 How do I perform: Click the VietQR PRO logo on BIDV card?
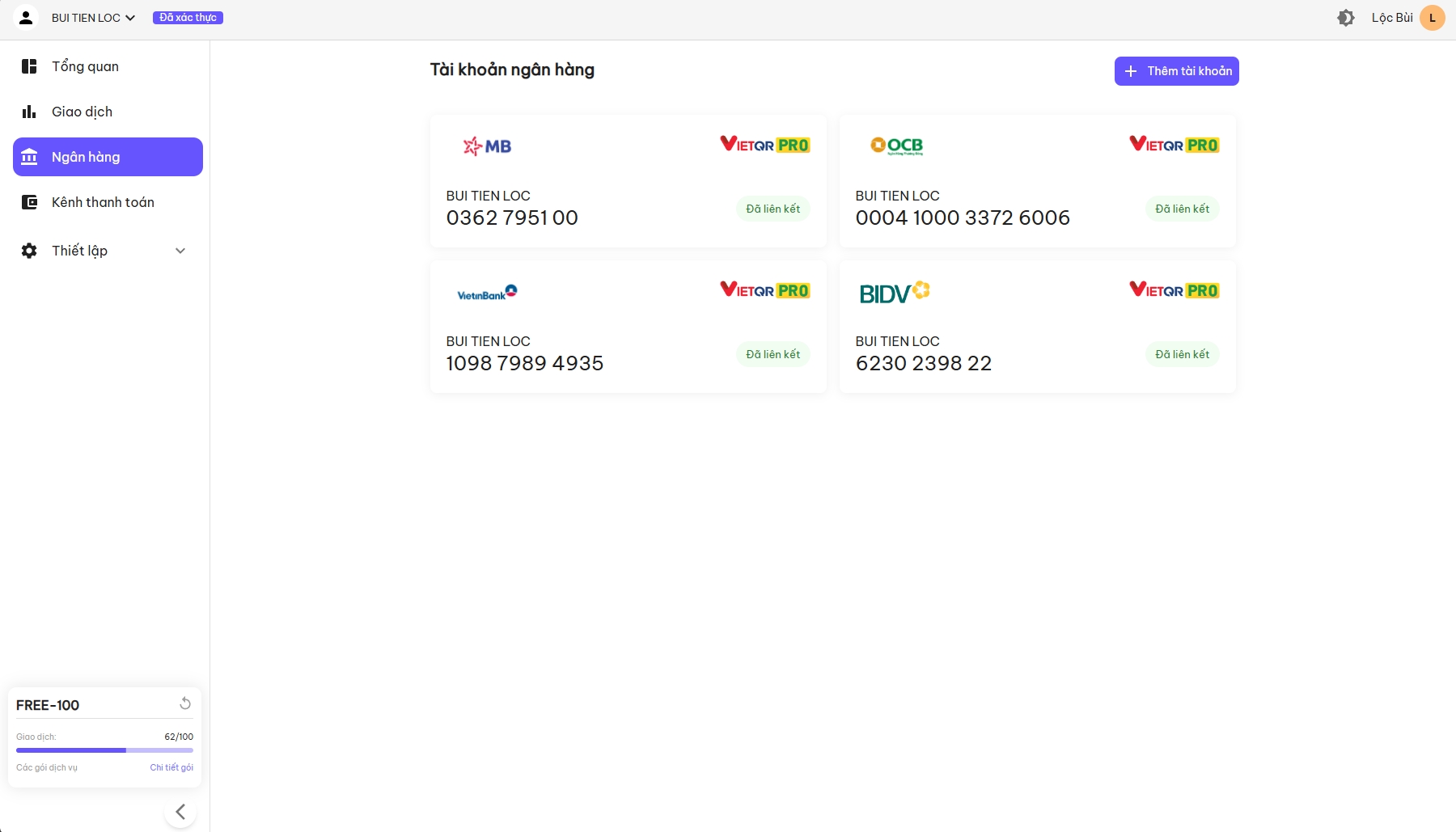pyautogui.click(x=1175, y=290)
